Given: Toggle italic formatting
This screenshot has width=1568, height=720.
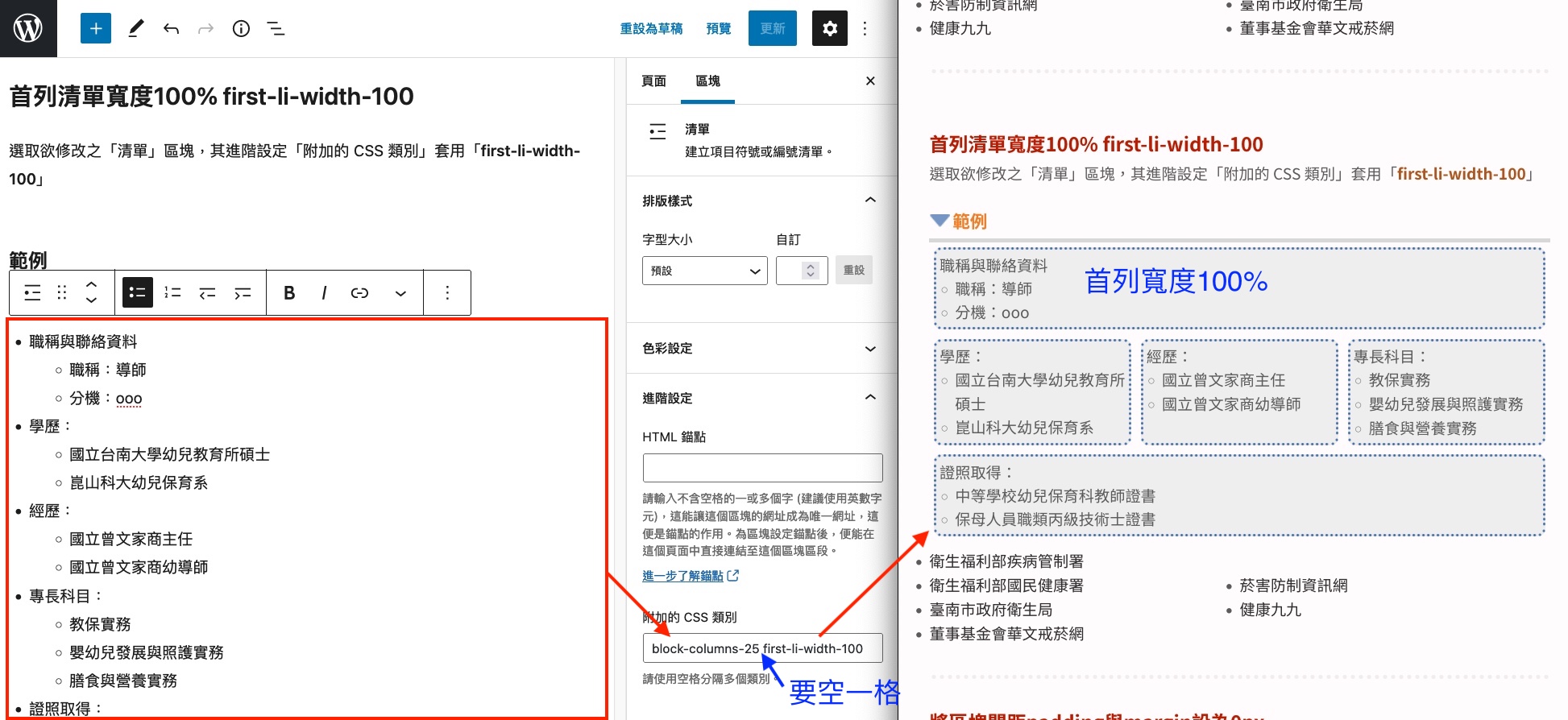Looking at the screenshot, I should pyautogui.click(x=324, y=292).
